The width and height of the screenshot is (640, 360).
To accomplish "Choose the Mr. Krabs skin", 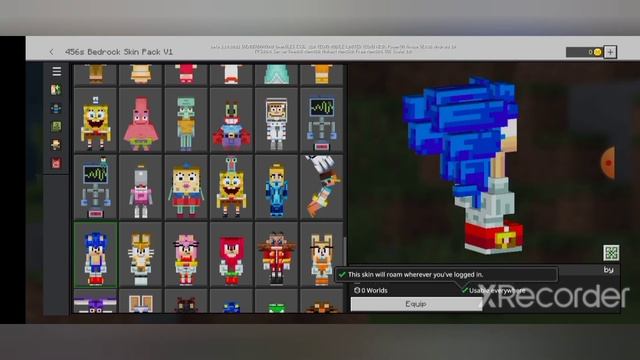I will (231, 120).
